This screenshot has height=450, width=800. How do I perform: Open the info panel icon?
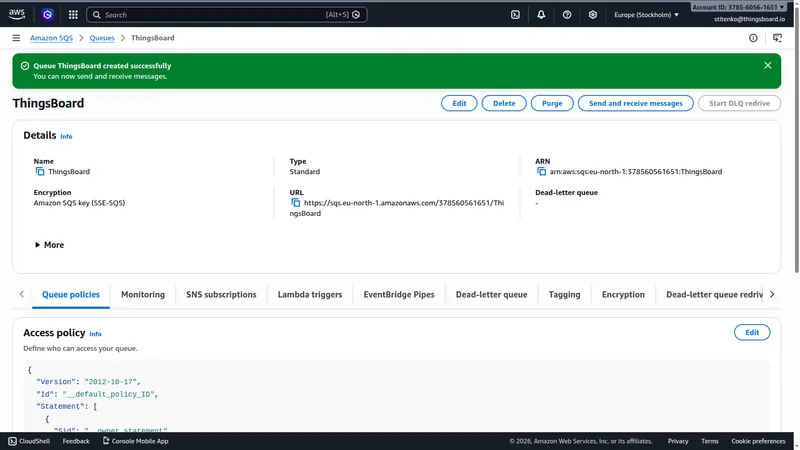[753, 38]
